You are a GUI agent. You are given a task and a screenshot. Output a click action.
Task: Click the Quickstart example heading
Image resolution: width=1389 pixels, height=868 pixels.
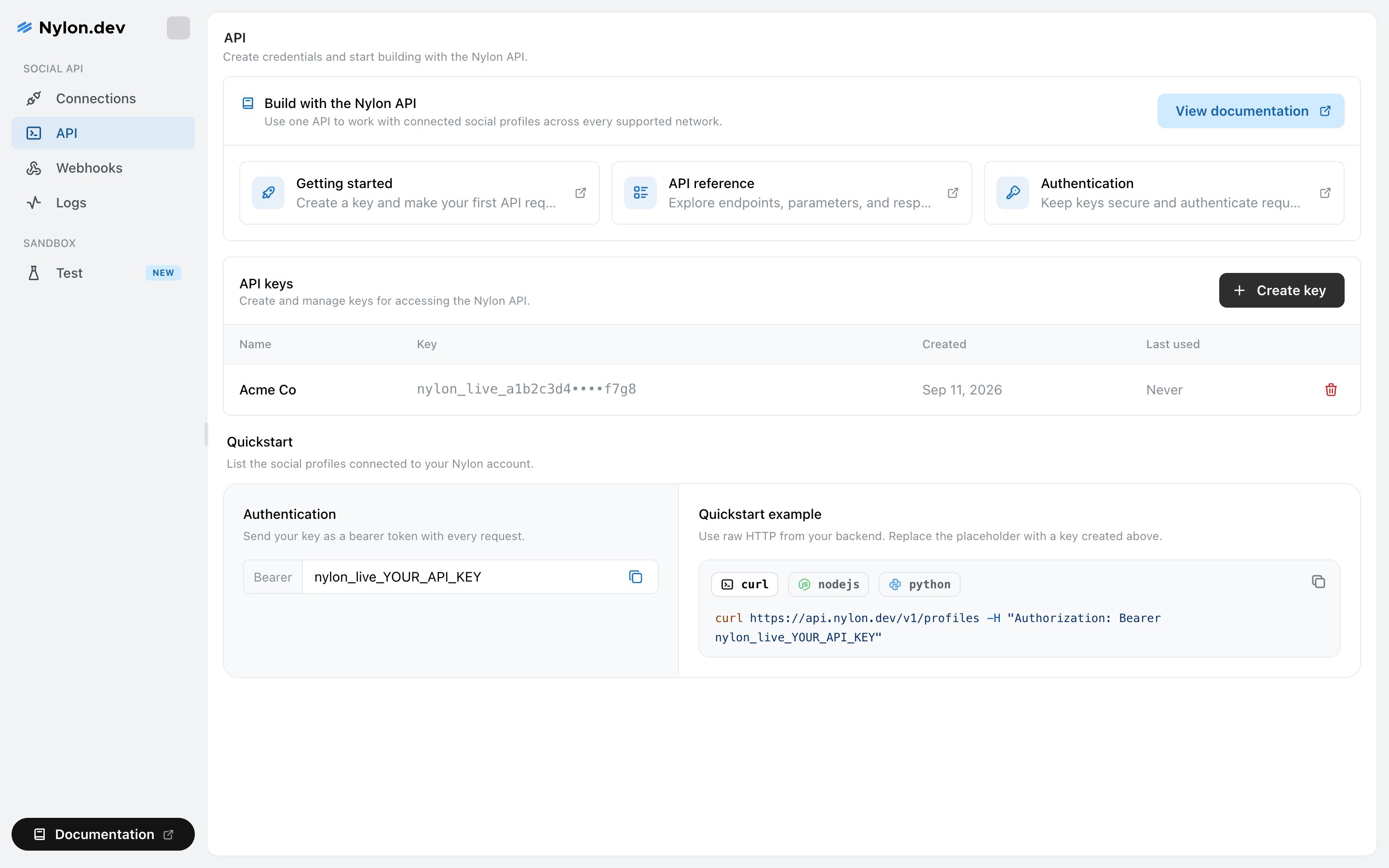click(760, 515)
